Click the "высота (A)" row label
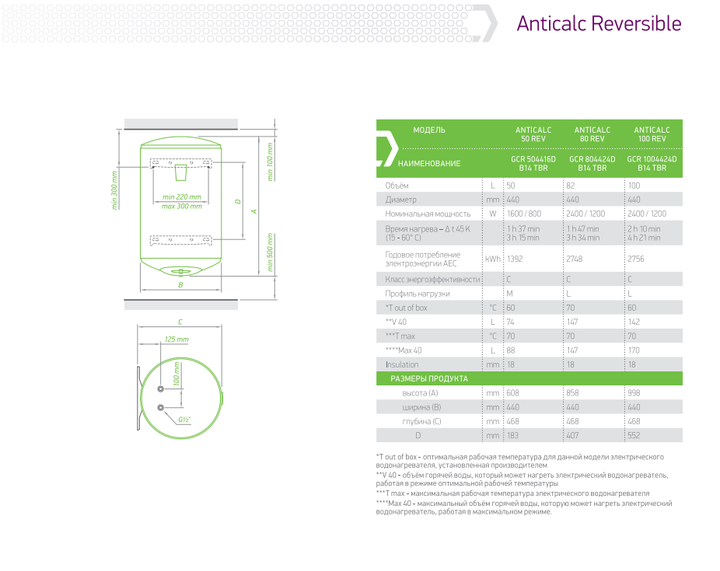Screen dimensions: 720x571 point(420,393)
